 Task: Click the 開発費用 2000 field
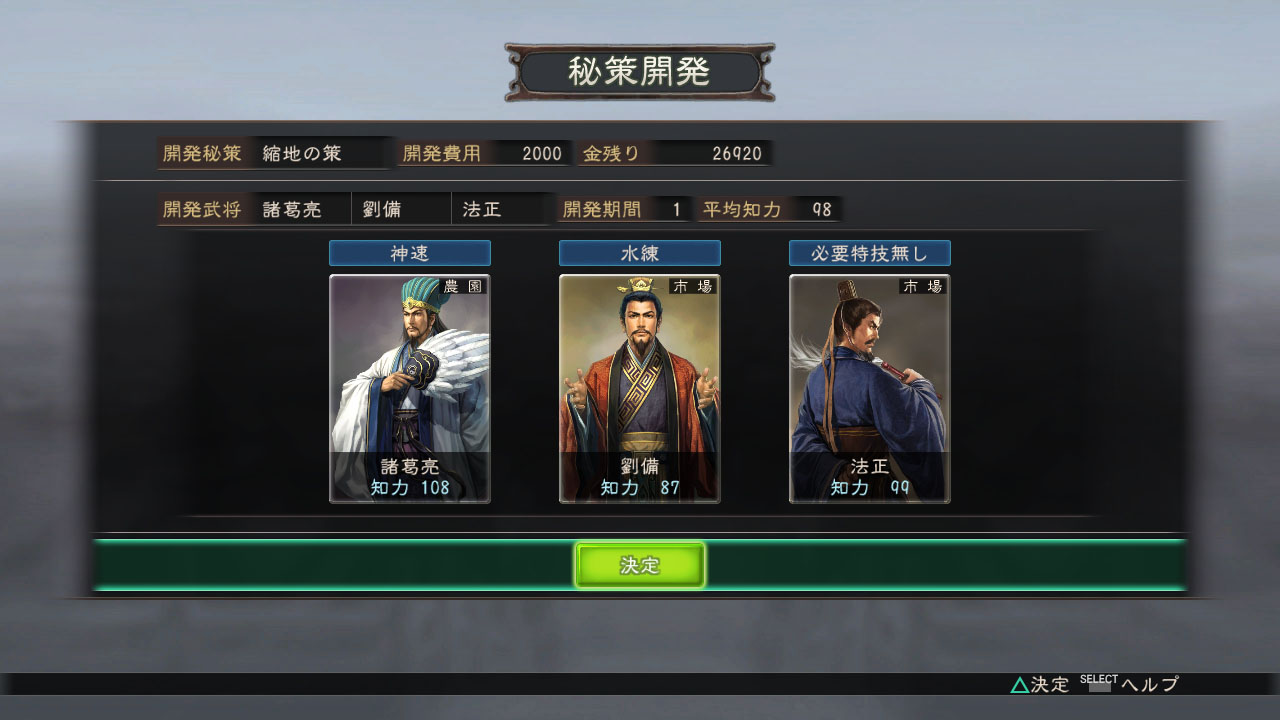[484, 154]
